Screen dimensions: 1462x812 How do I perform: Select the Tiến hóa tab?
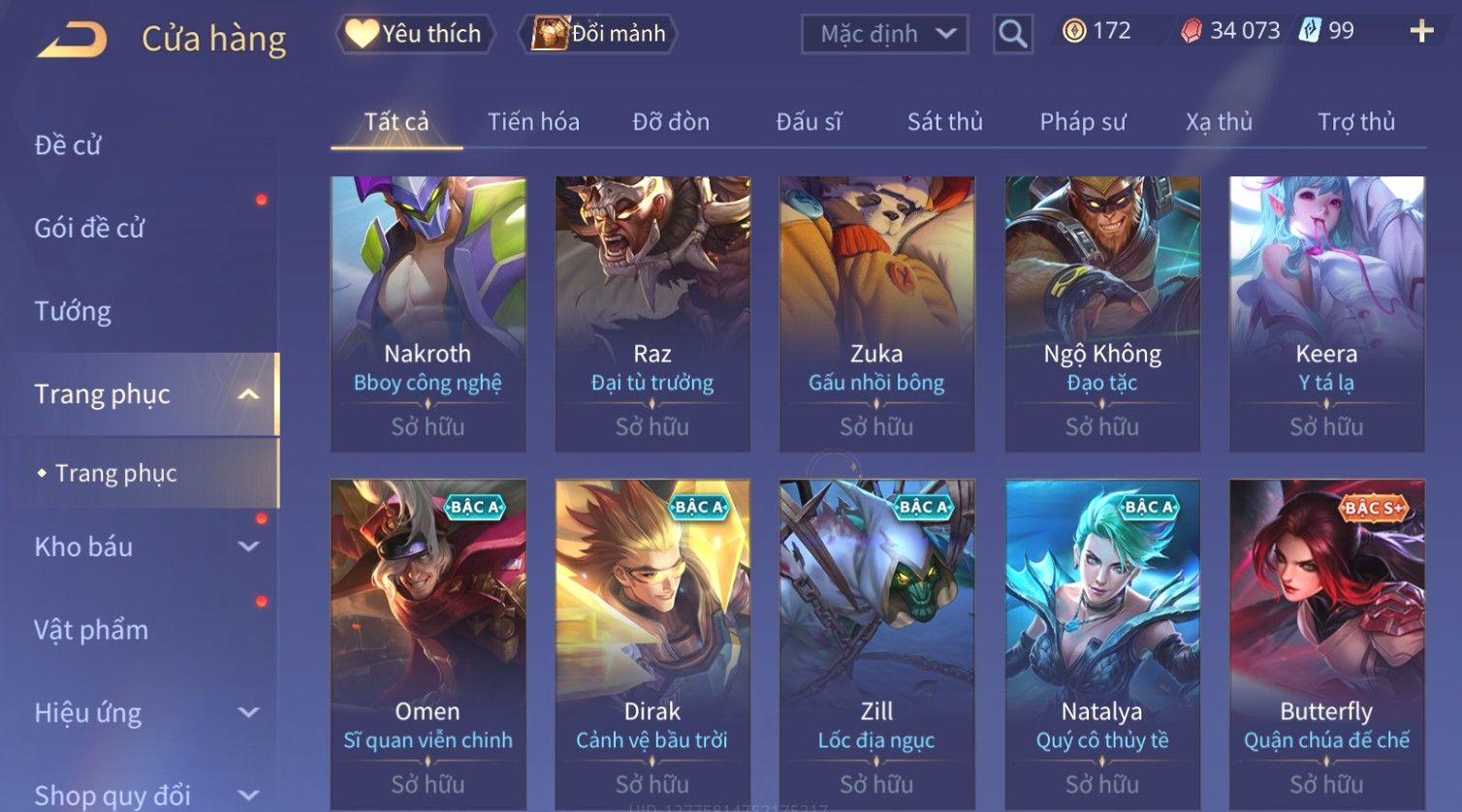533,122
